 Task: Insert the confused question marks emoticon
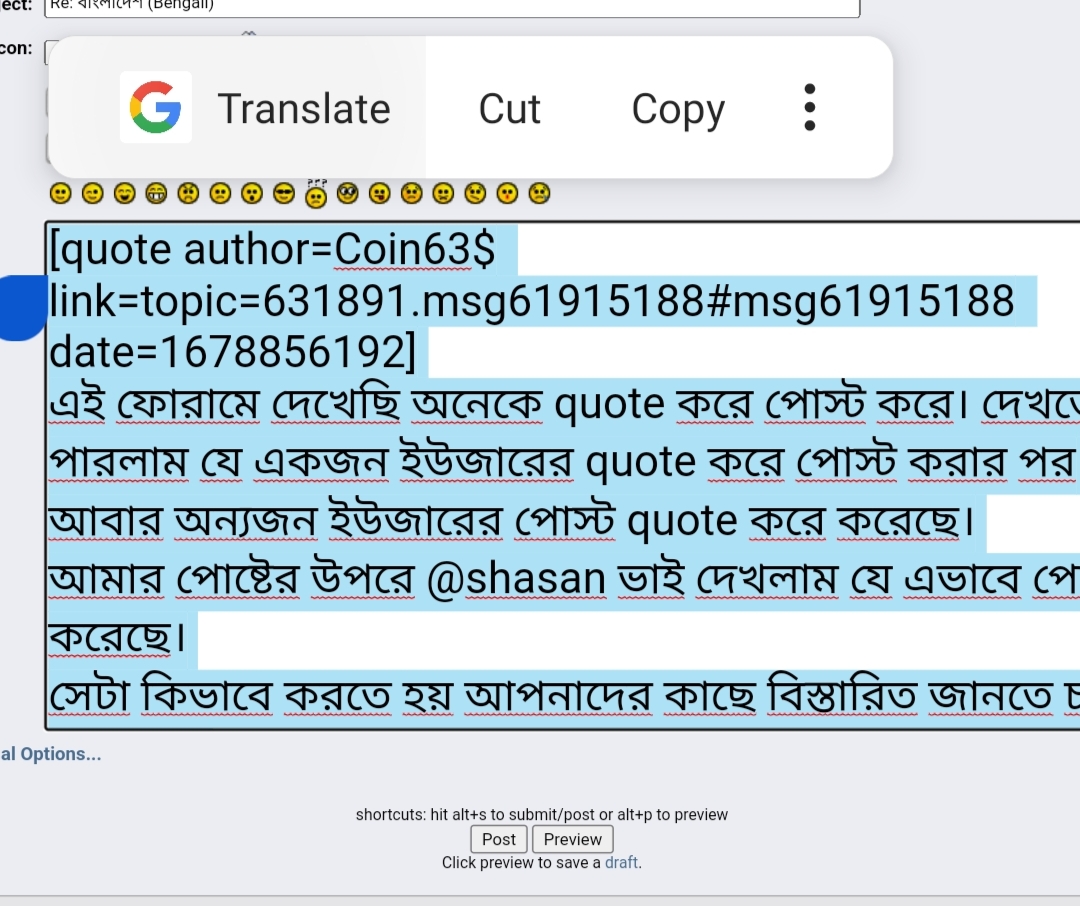coord(316,194)
